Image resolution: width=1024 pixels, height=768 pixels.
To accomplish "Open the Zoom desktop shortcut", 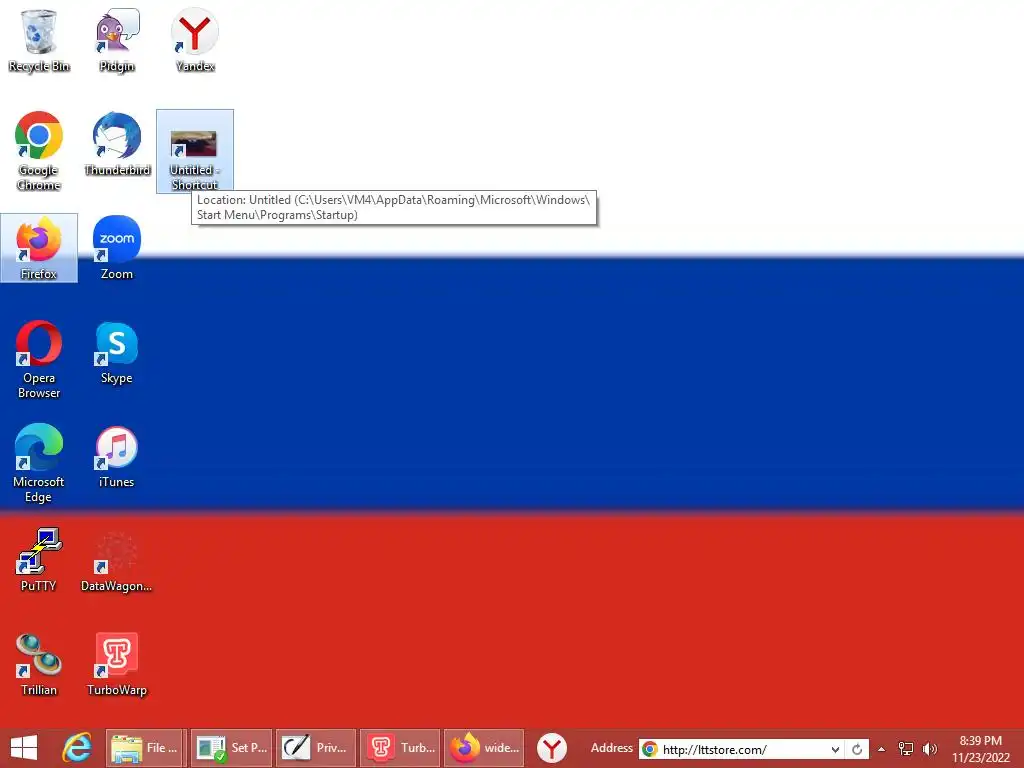I will [116, 248].
